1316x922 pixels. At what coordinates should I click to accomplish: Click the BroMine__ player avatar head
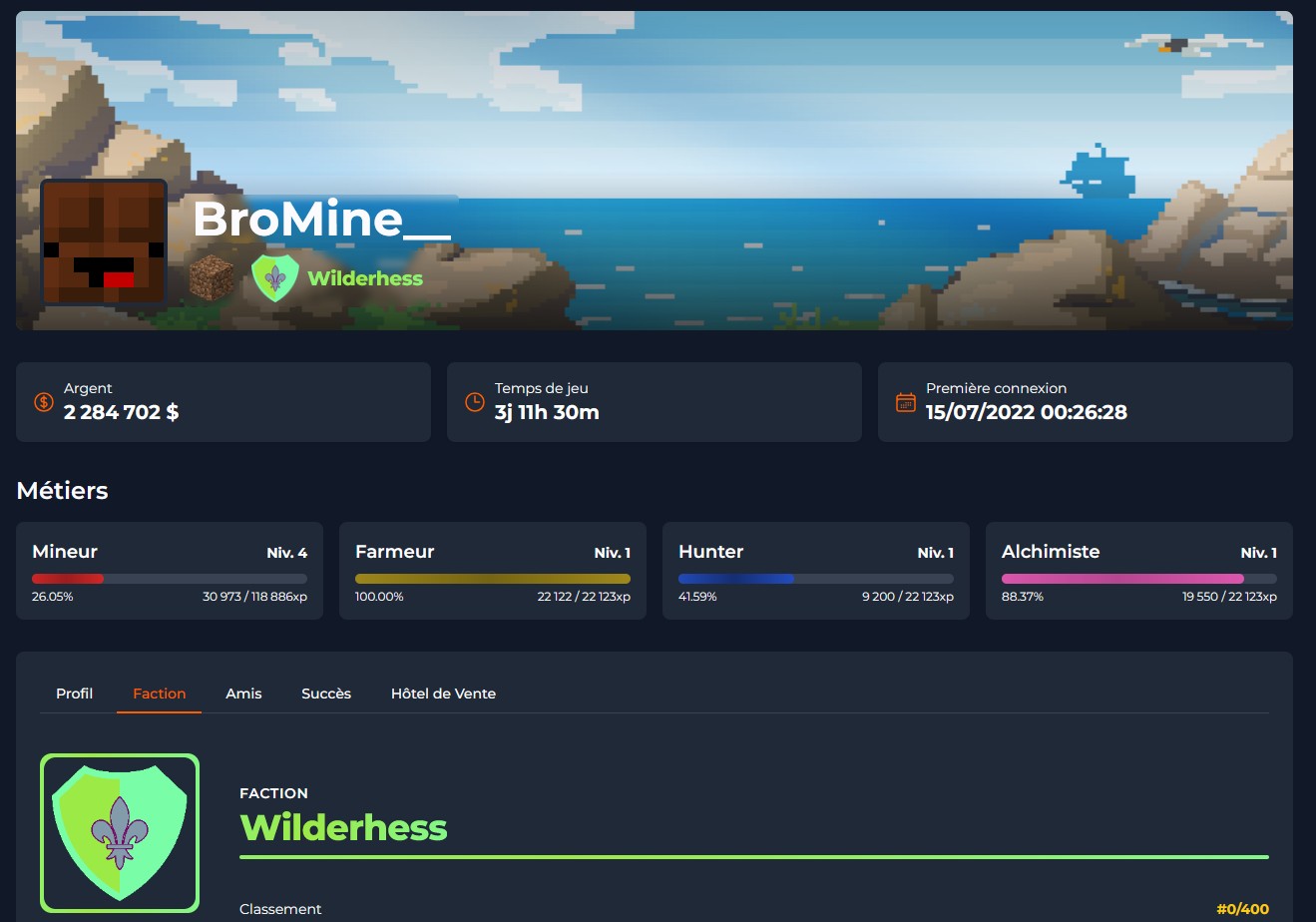(104, 241)
